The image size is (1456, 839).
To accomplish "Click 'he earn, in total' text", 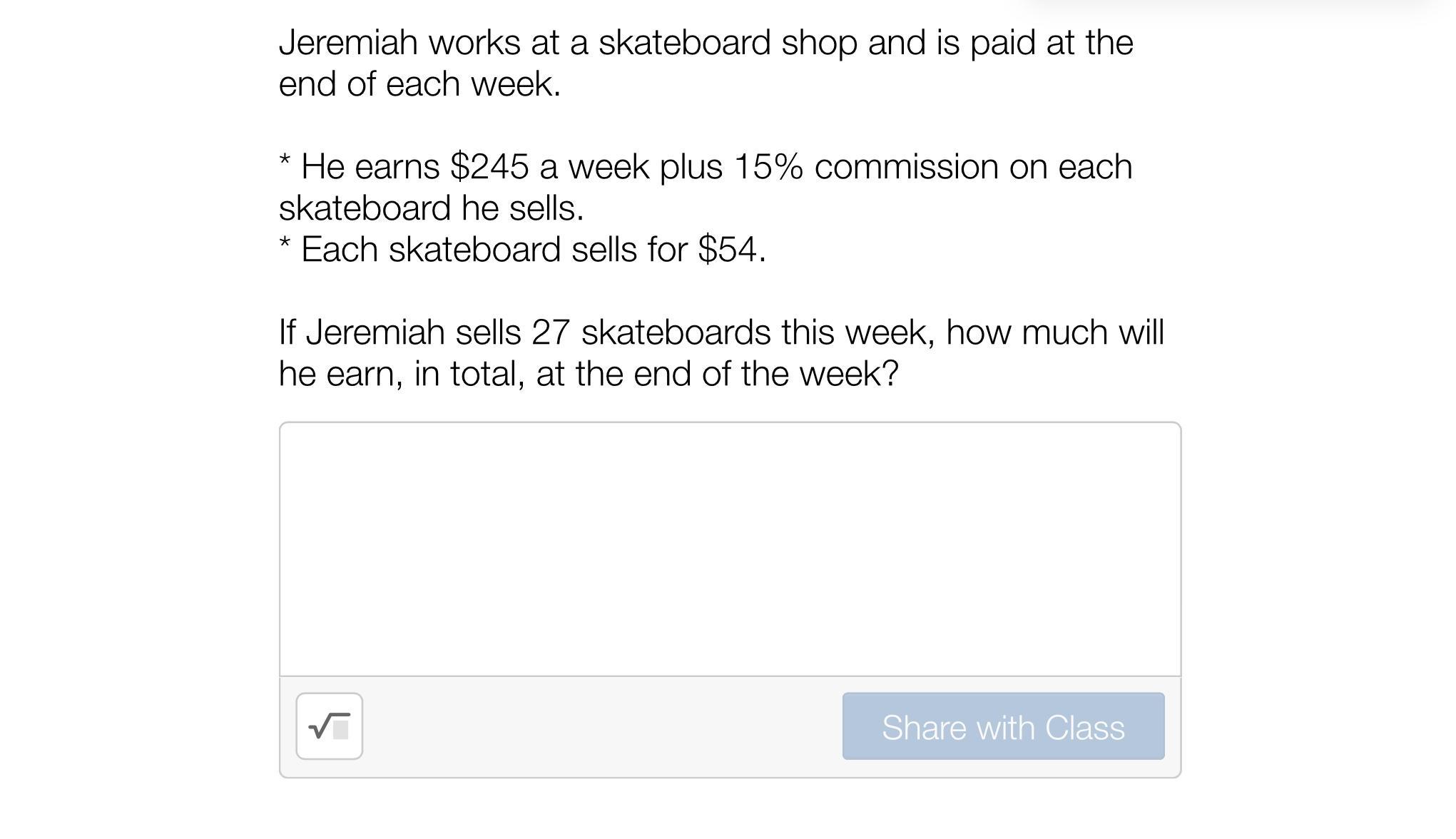I will point(401,374).
